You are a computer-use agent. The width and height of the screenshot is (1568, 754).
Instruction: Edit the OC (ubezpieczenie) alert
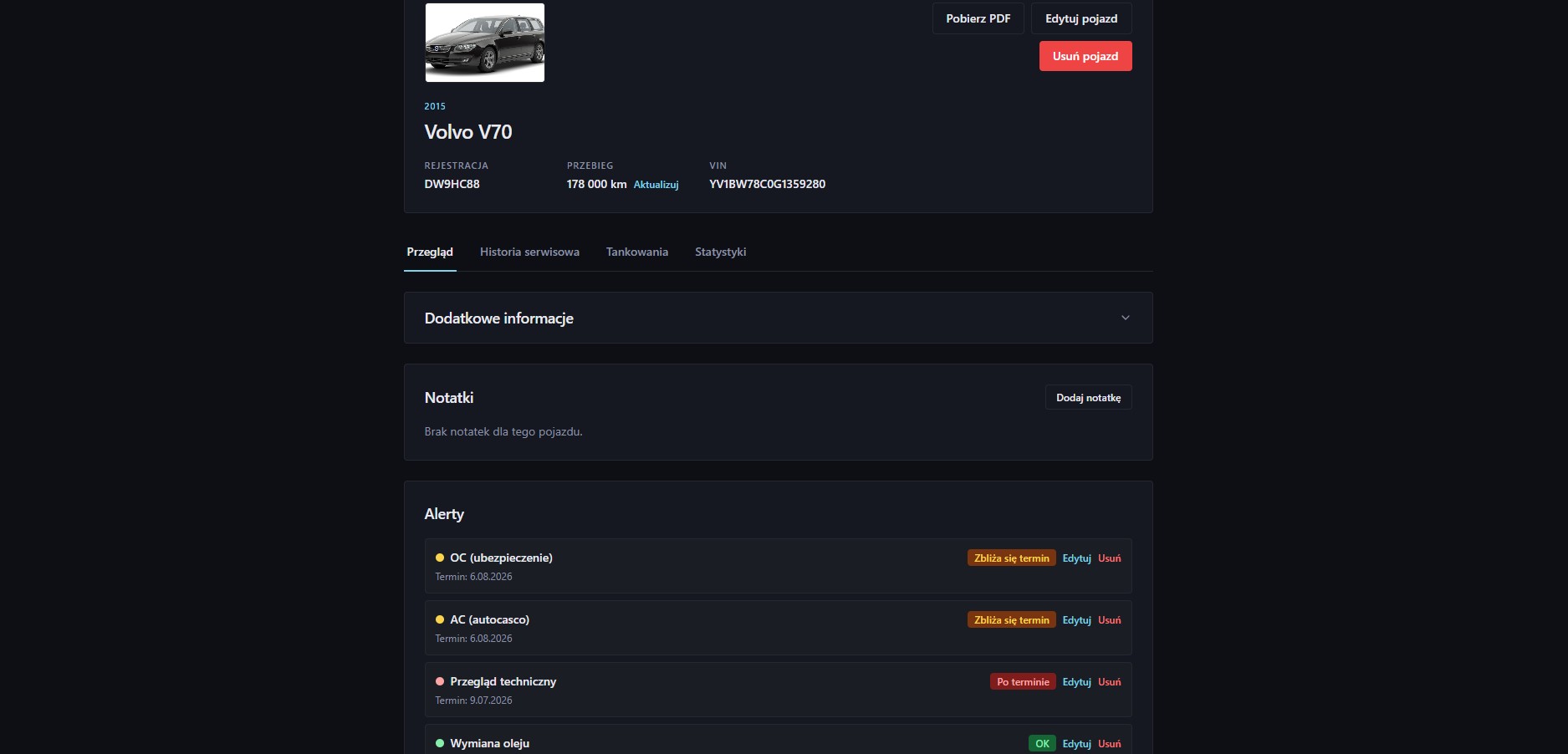pyautogui.click(x=1076, y=558)
